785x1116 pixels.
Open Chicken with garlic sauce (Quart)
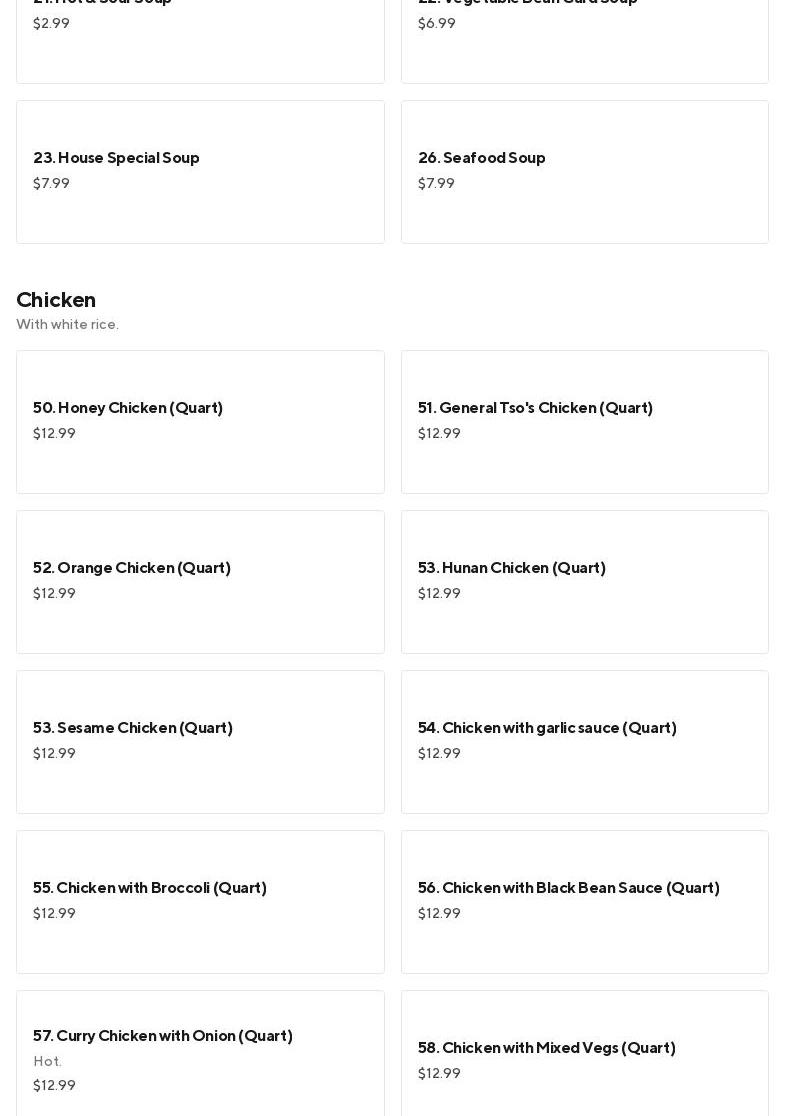pos(584,741)
